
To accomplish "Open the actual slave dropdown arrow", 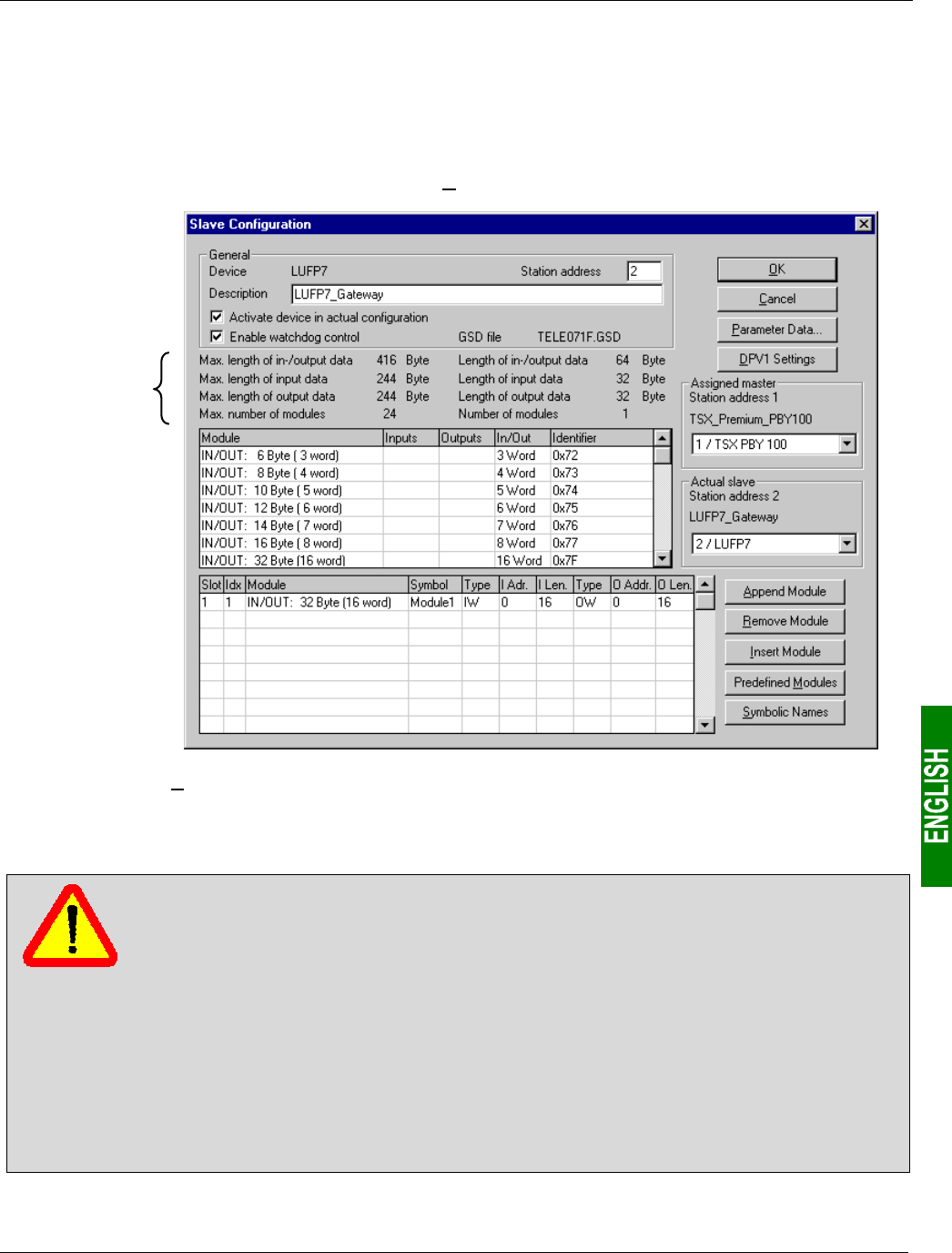I will [x=847, y=544].
